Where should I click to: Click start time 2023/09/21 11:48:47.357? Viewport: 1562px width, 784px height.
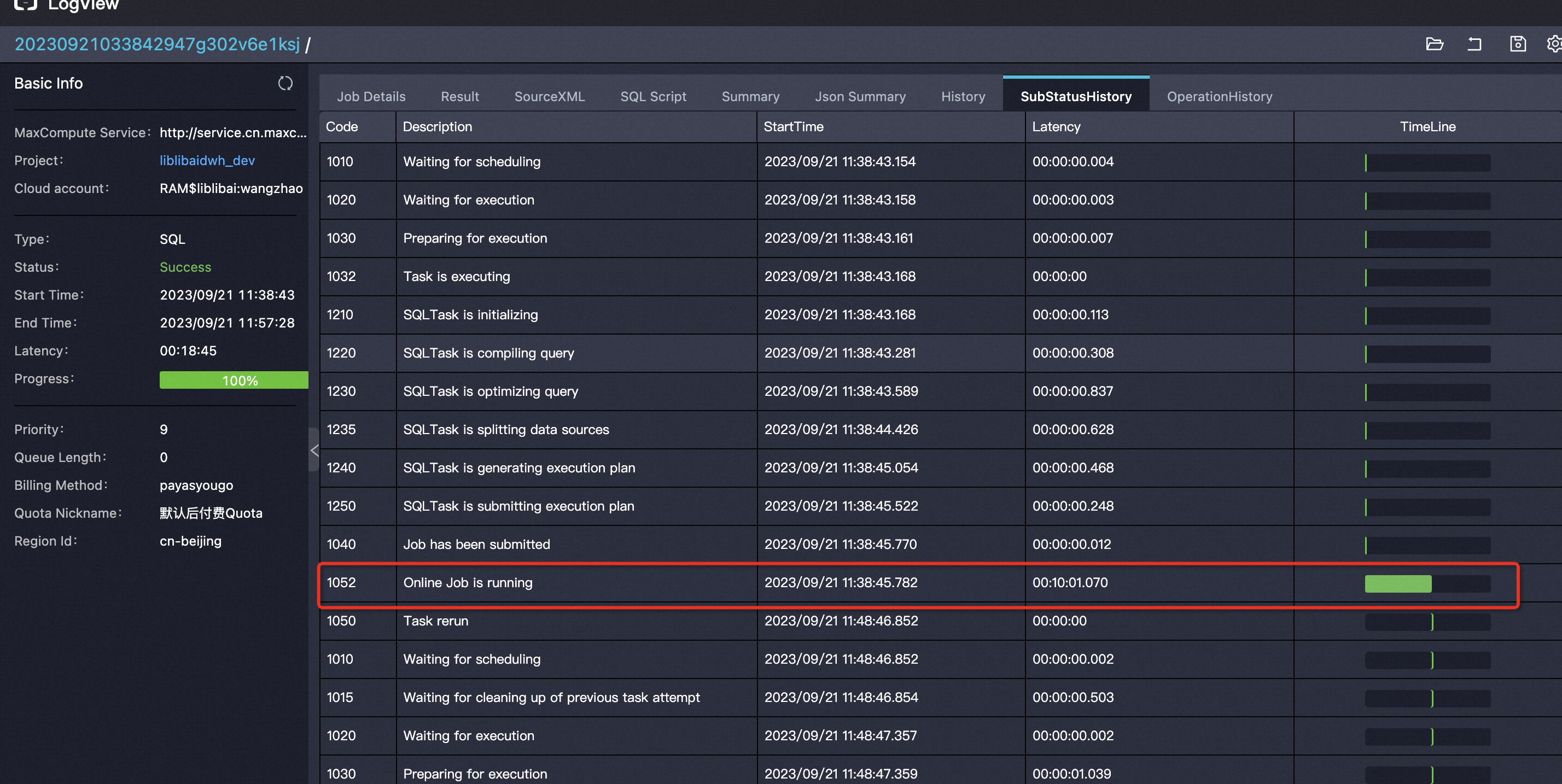click(841, 735)
